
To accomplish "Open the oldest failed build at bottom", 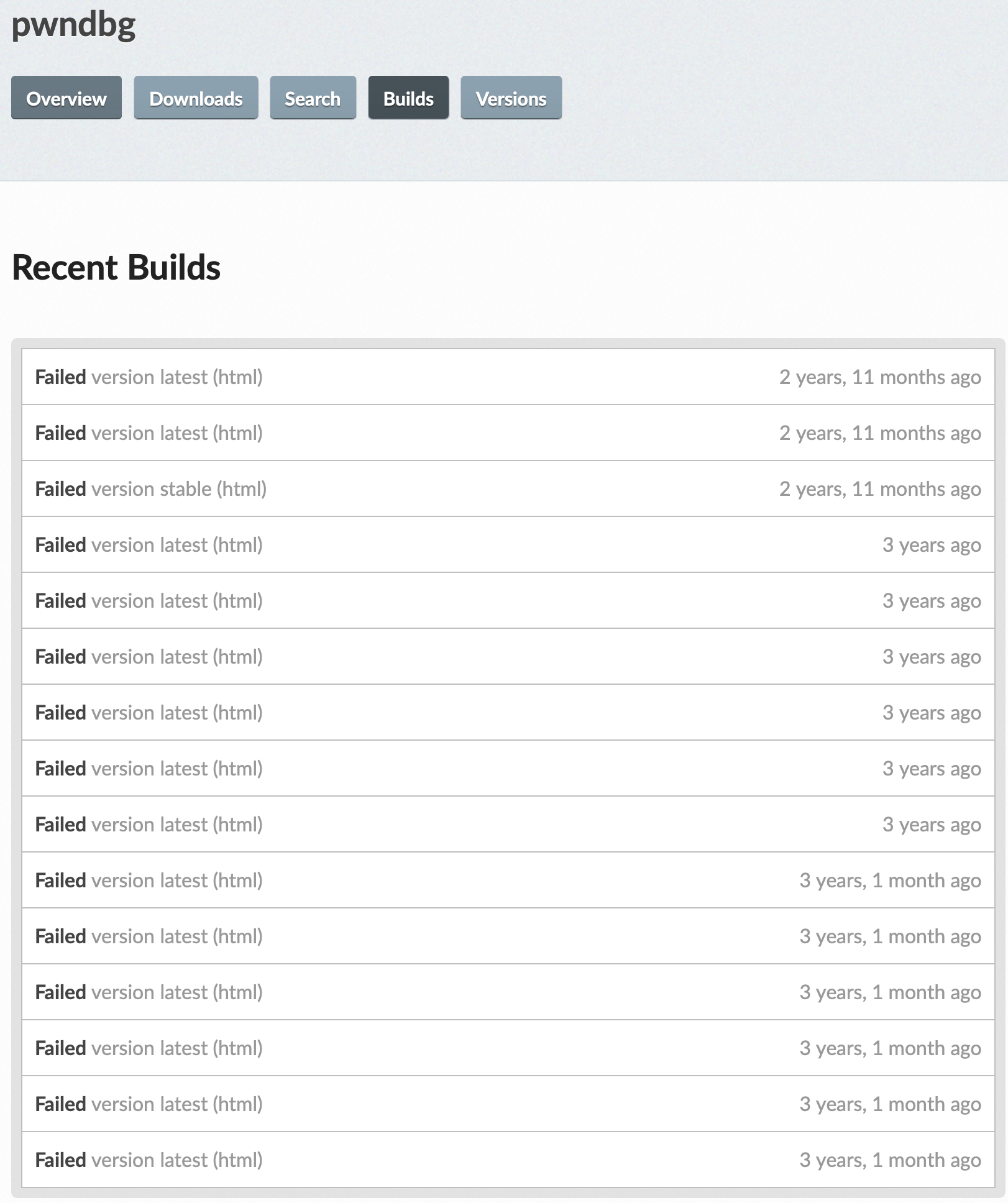I will click(x=149, y=1160).
